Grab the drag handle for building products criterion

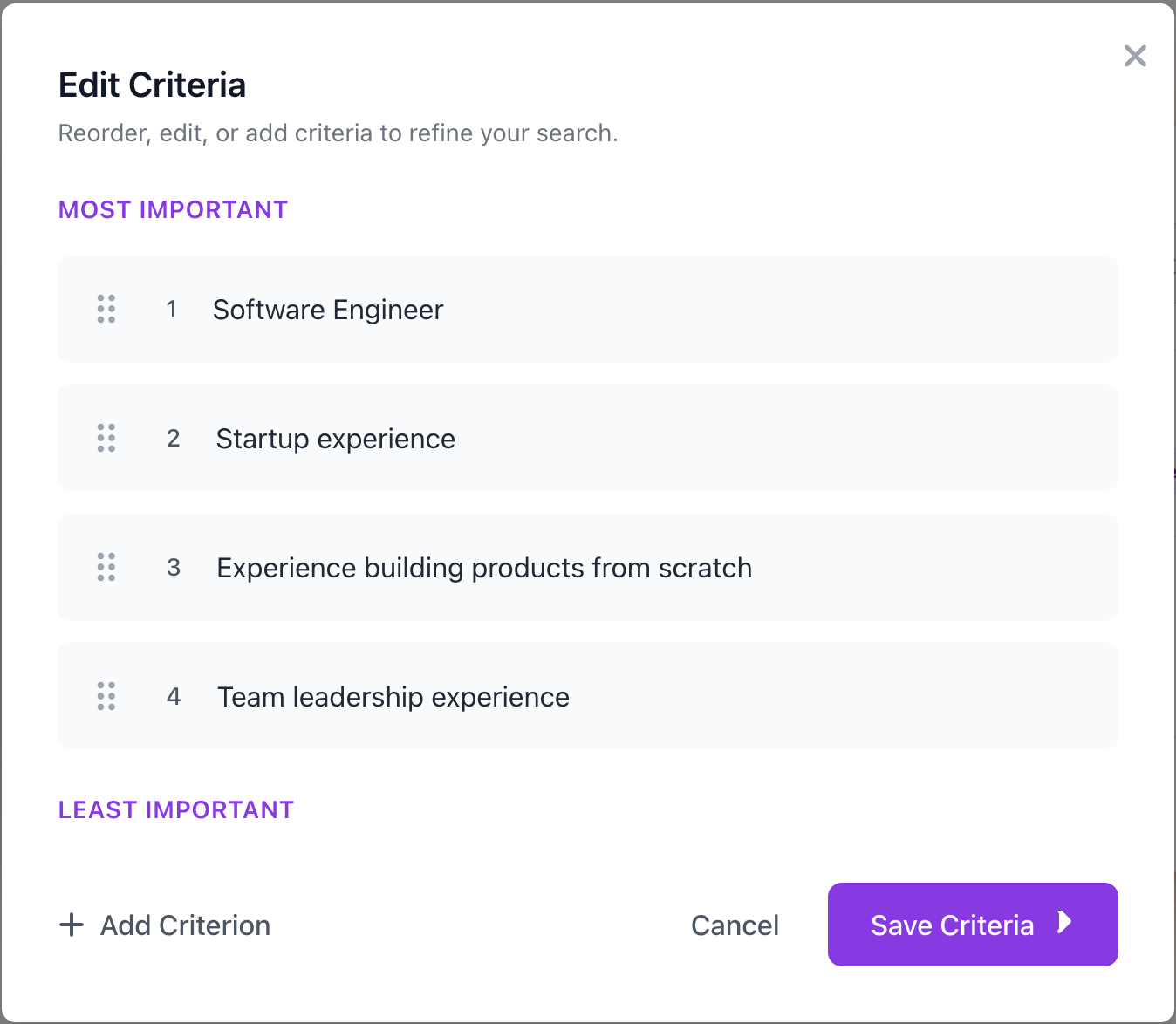point(106,568)
